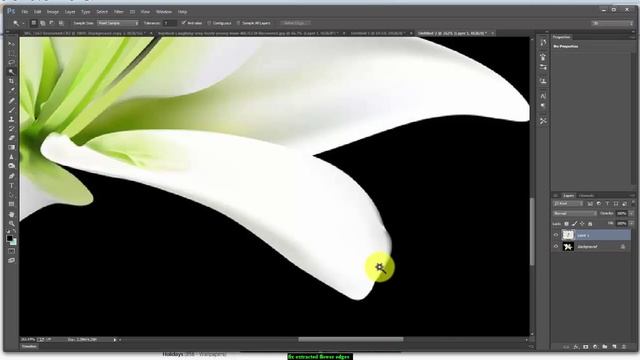Viewport: 640px width, 360px height.
Task: Click the Add layer mask icon
Action: click(586, 347)
